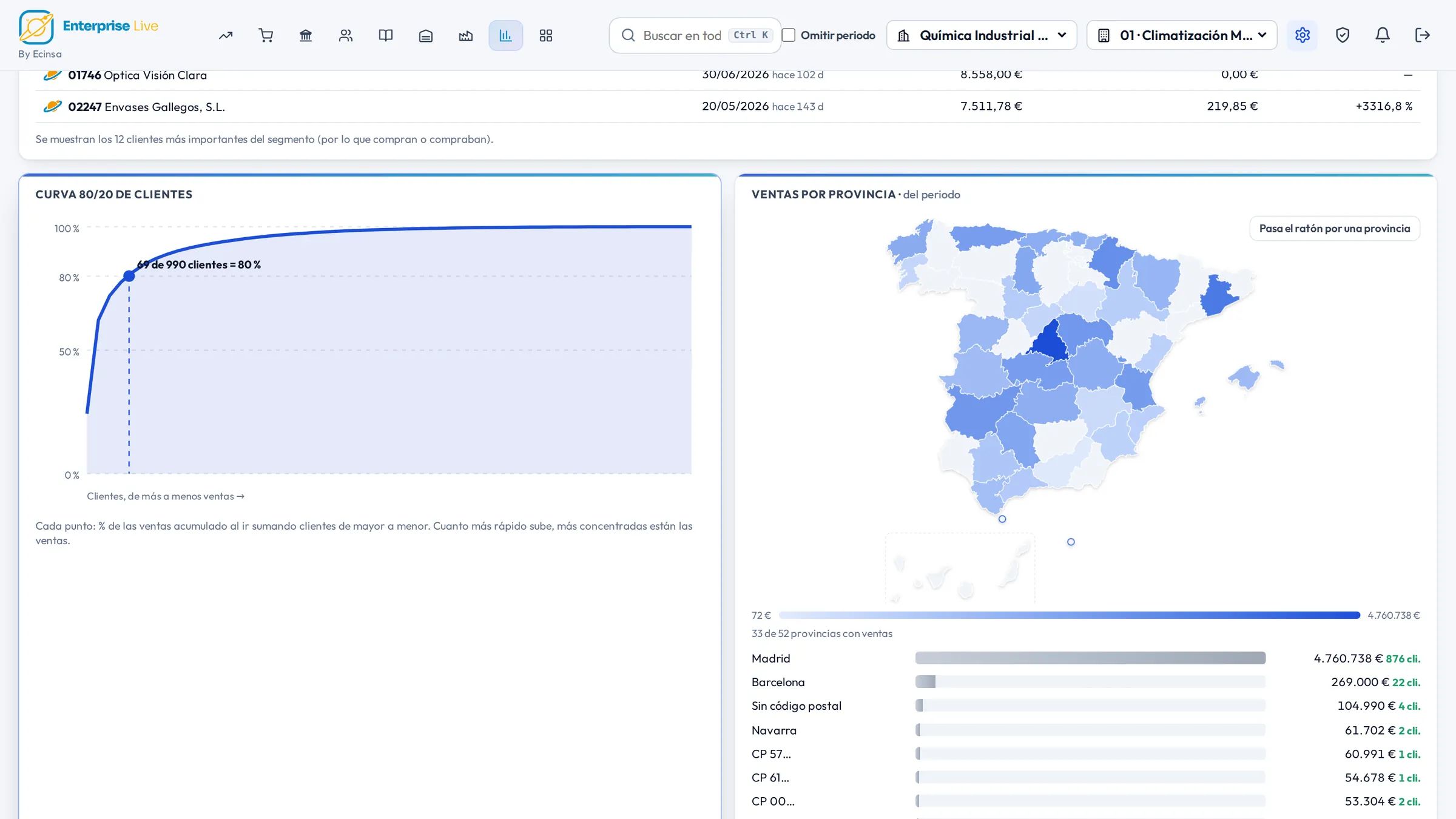Click the Sin código postal row
Image resolution: width=1456 pixels, height=819 pixels.
(1086, 706)
